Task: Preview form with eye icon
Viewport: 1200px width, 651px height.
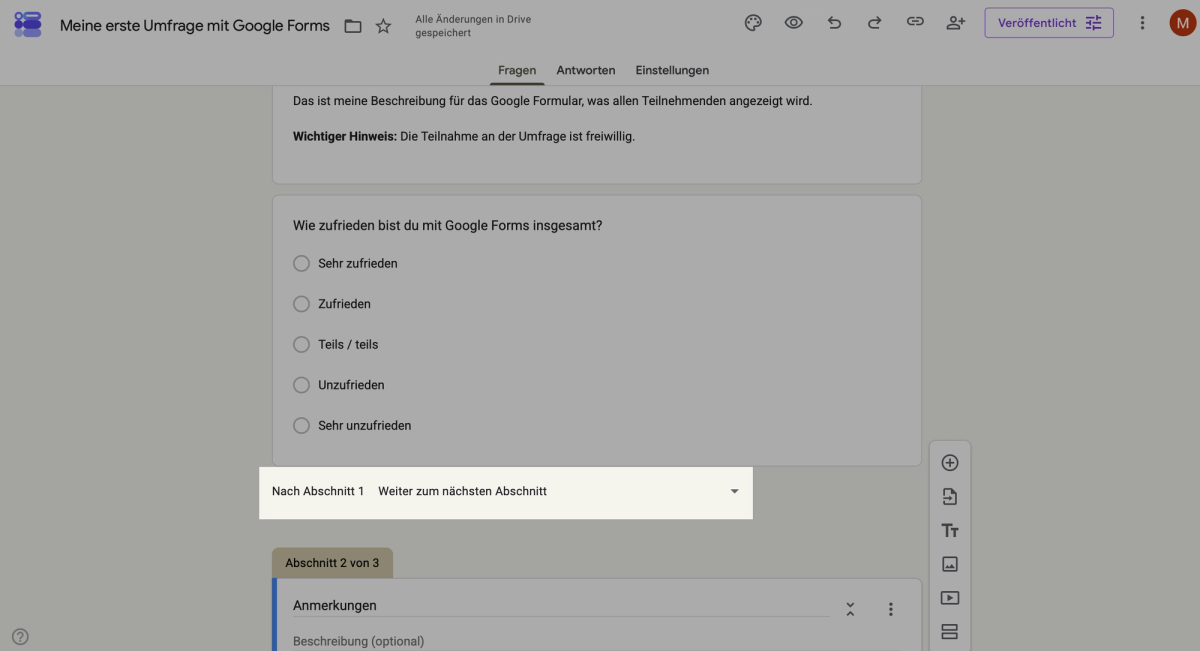Action: (794, 23)
